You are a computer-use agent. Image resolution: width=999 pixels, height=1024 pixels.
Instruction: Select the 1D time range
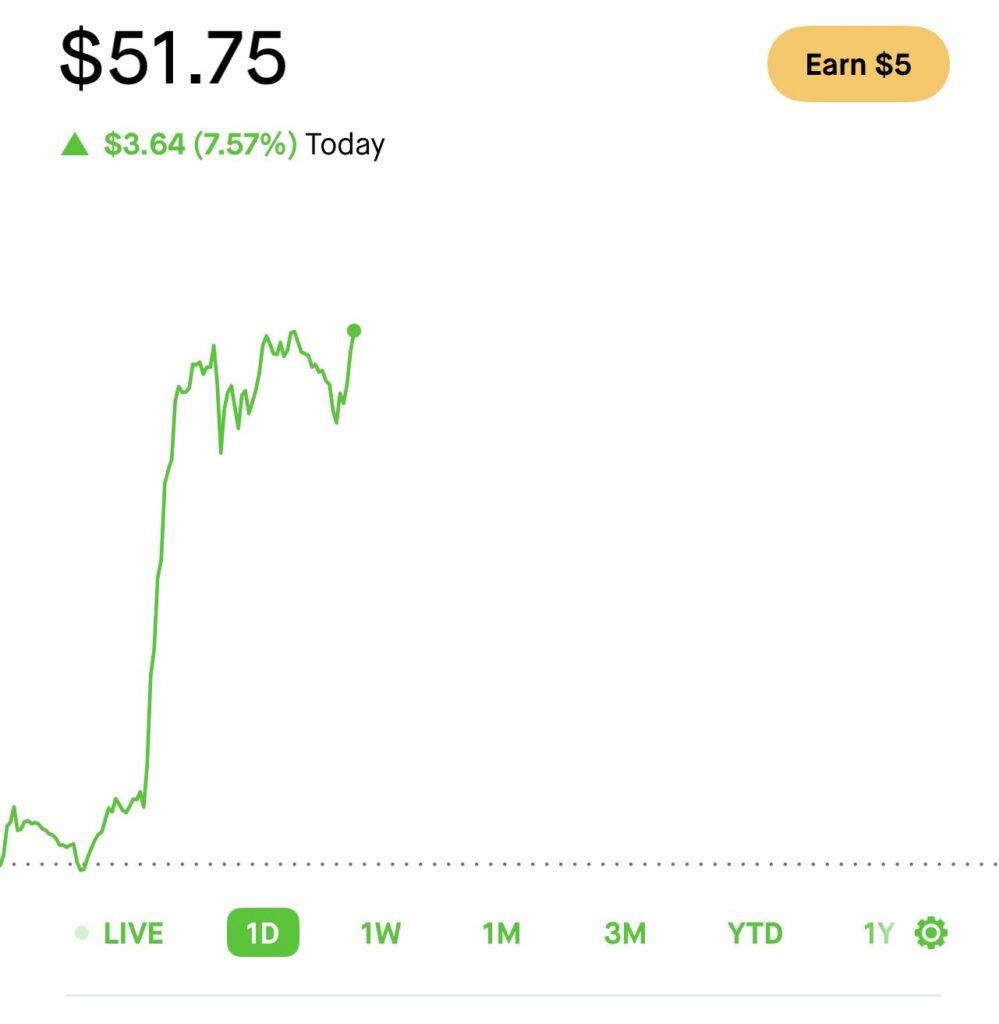point(262,934)
